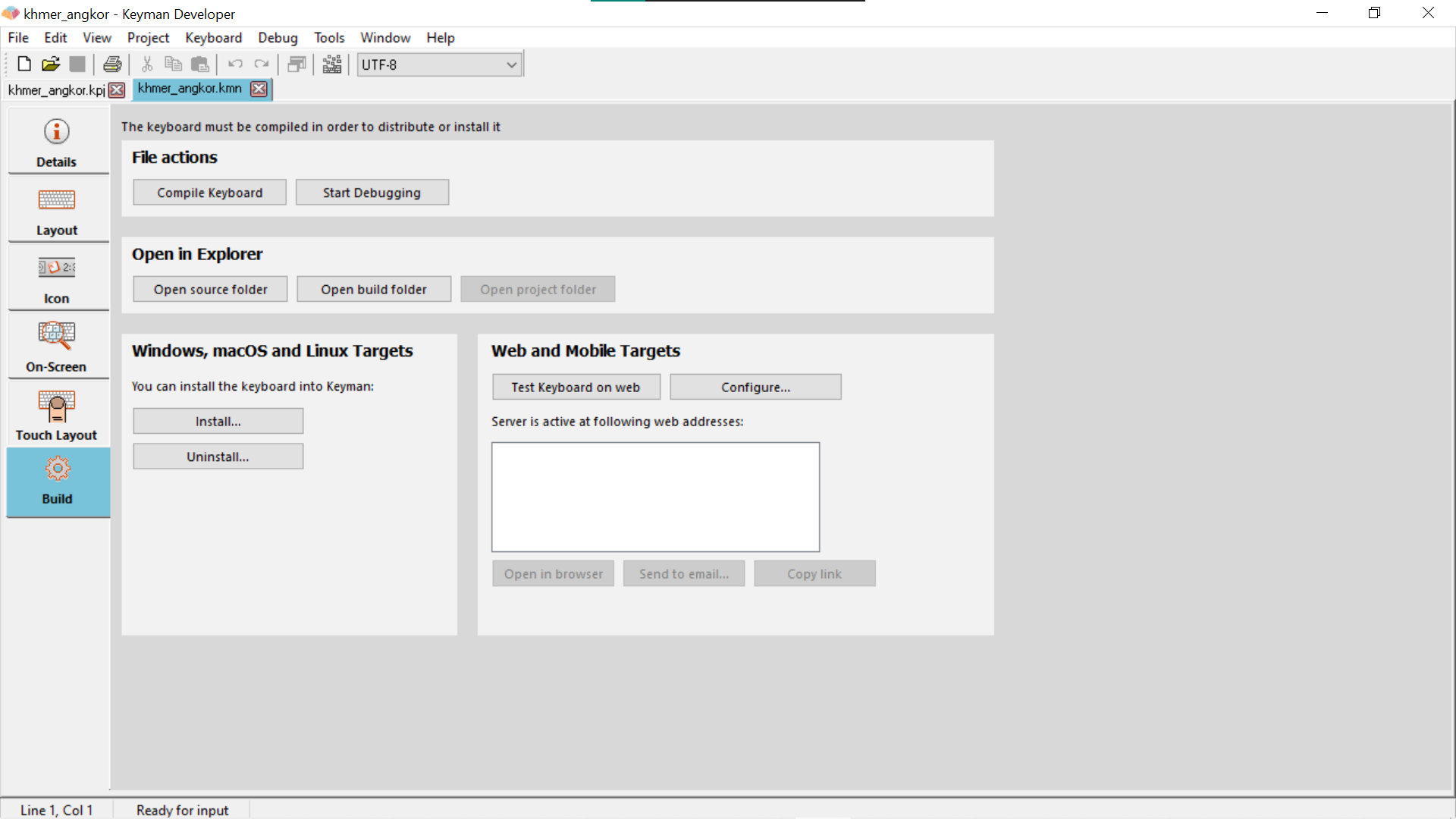Click the Compile Keyboard button
Viewport: 1456px width, 819px height.
coord(210,193)
